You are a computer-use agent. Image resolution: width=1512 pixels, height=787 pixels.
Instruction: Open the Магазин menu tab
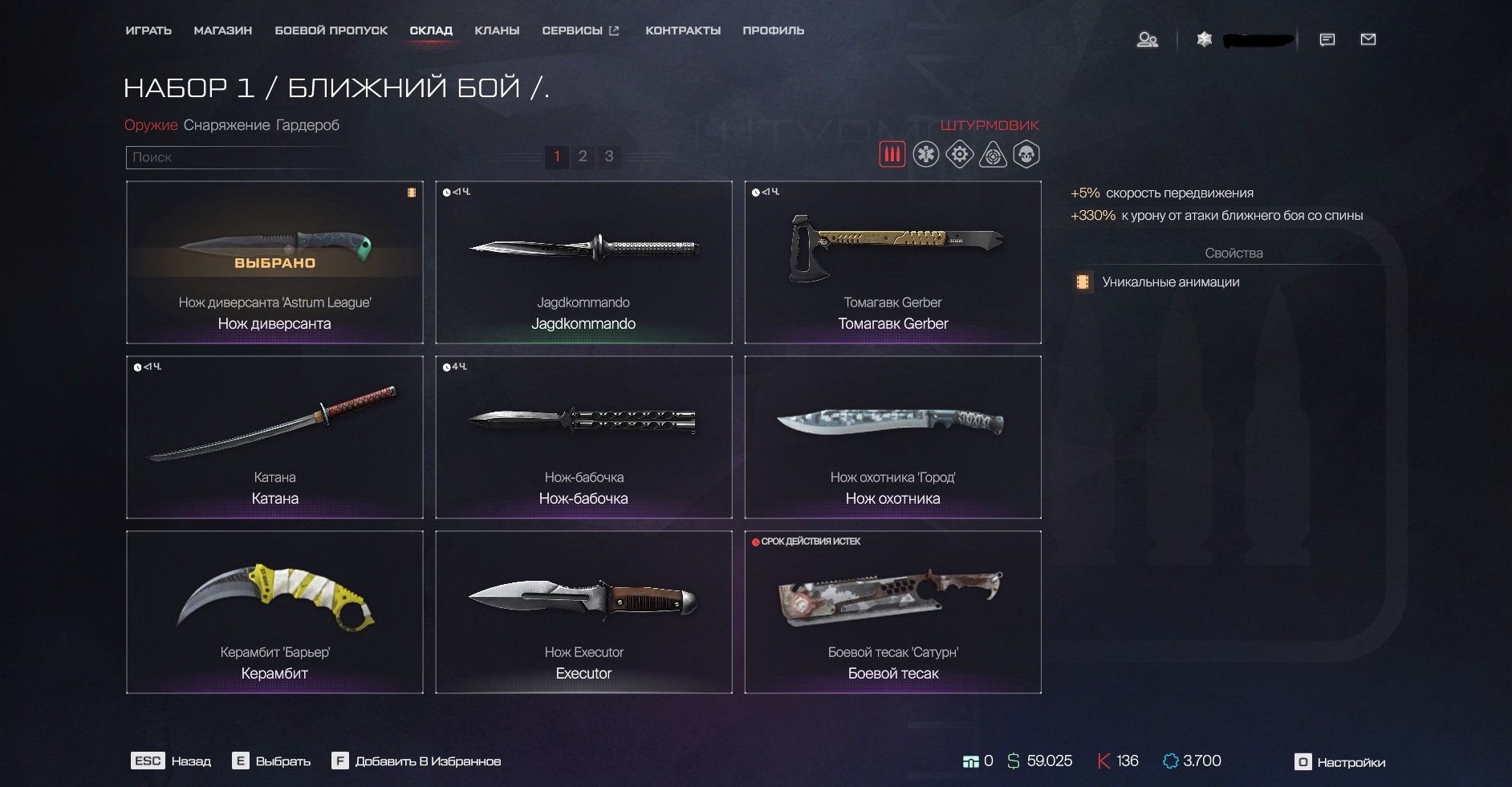point(223,30)
